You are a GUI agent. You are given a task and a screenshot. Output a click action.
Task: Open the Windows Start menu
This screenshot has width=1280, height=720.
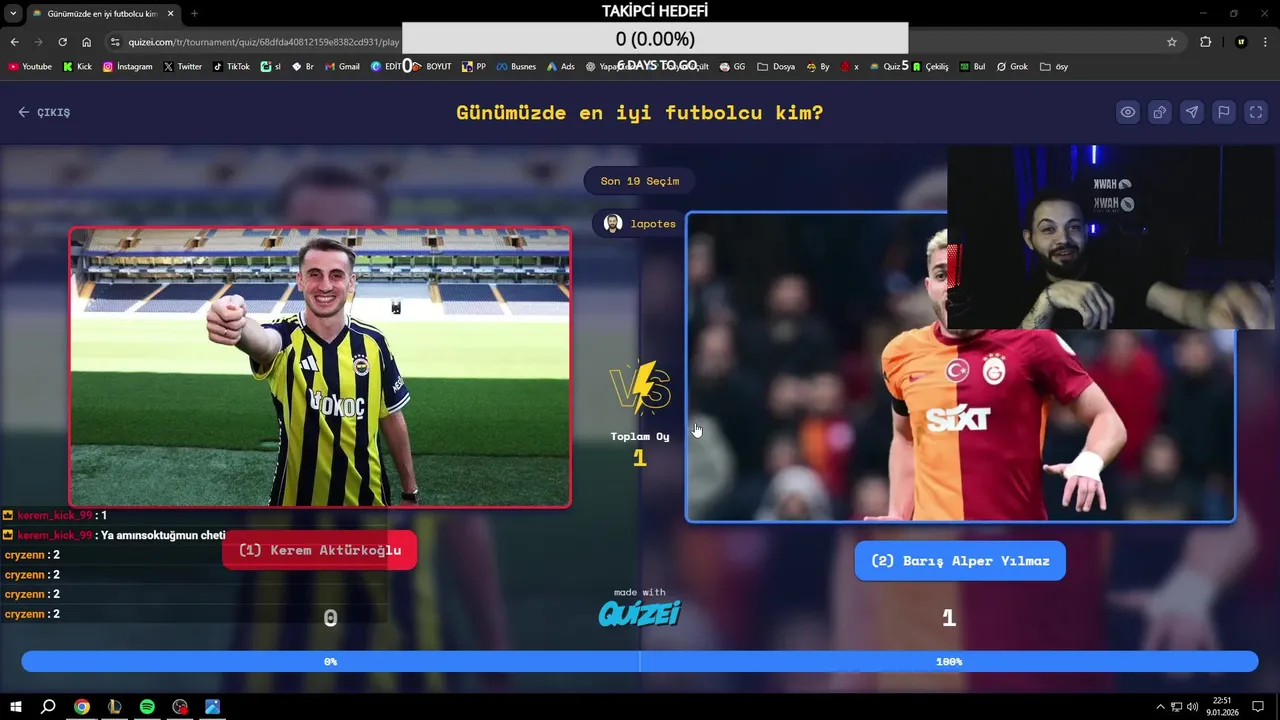point(16,707)
